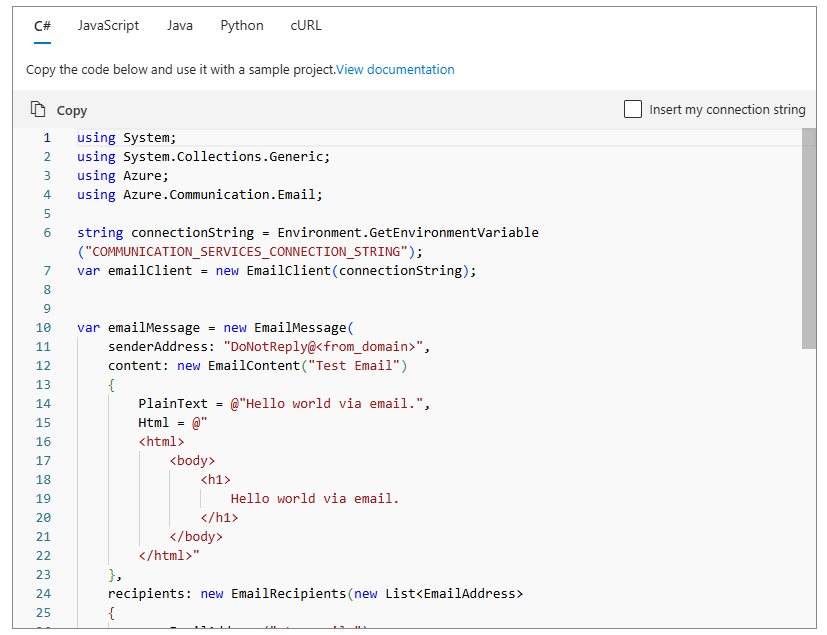Click the opening <h1> tag in the code
Image resolution: width=827 pixels, height=635 pixels.
pos(215,480)
